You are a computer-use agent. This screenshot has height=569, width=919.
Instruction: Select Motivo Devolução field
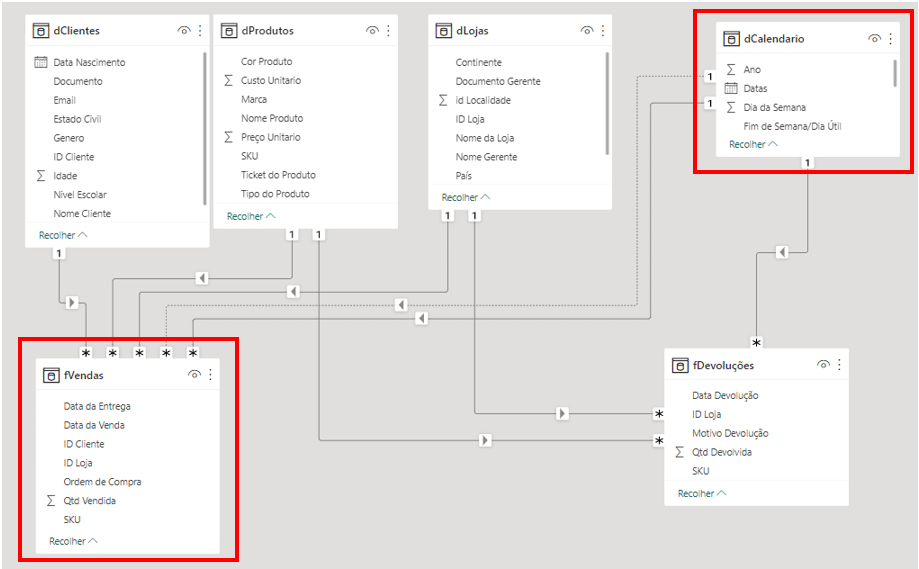click(x=730, y=434)
